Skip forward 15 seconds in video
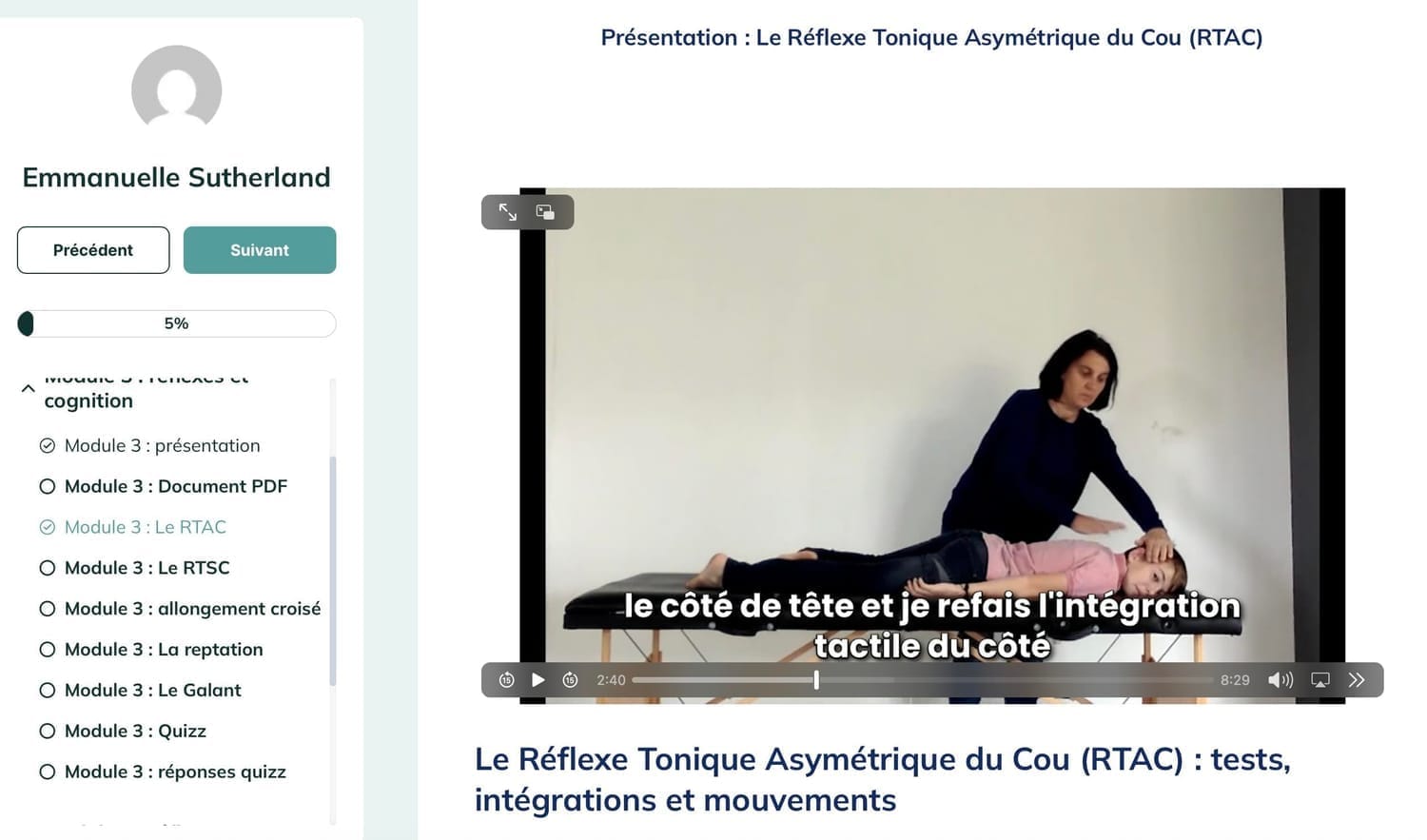The image size is (1427, 840). (x=570, y=680)
